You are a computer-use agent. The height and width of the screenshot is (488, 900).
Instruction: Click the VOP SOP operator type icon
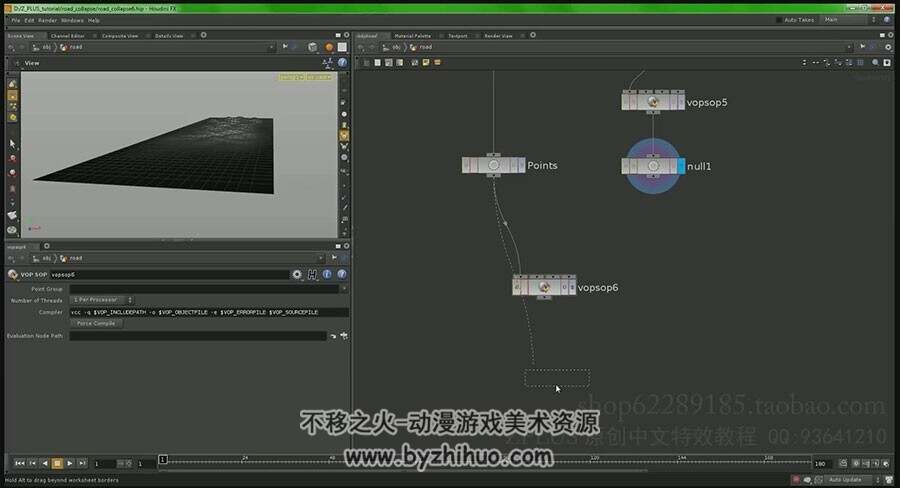pyautogui.click(x=13, y=274)
